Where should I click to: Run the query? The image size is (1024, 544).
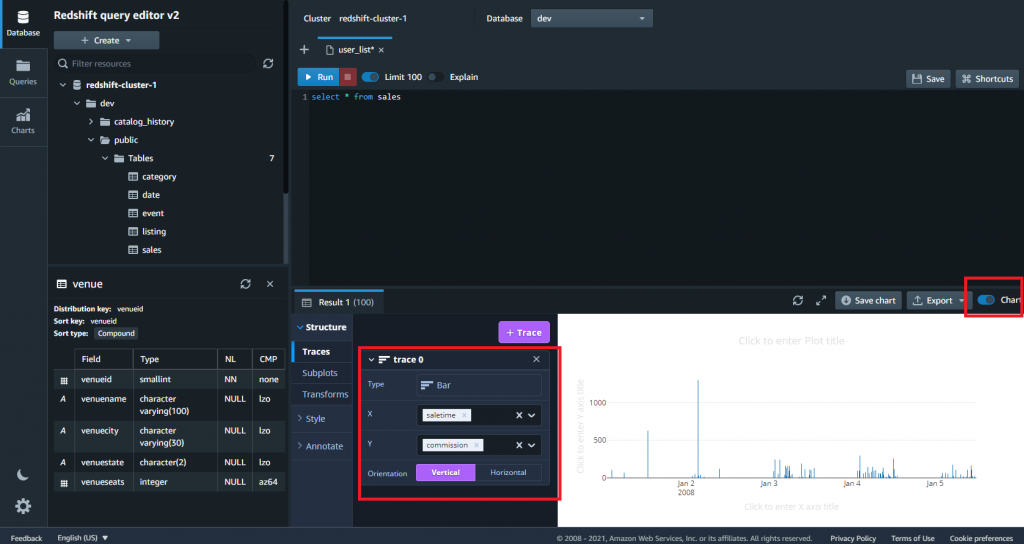click(319, 77)
